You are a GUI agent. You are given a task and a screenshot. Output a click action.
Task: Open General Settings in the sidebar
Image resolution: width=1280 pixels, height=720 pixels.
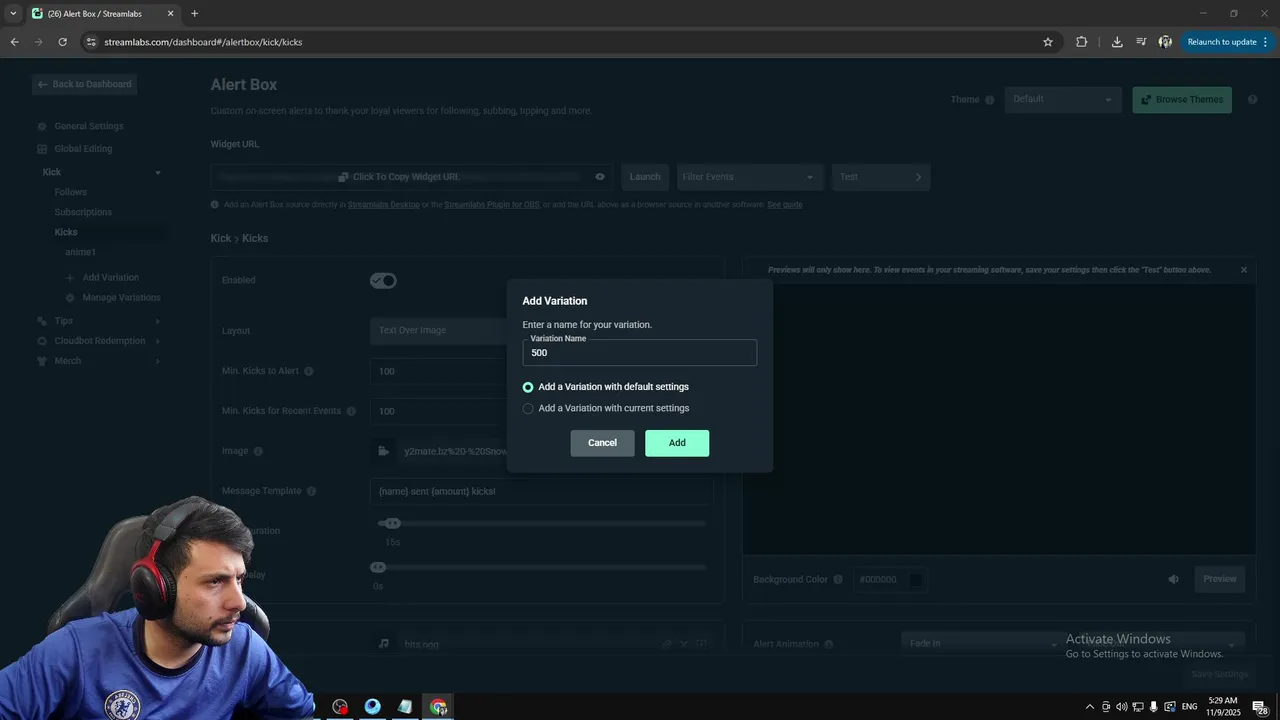coord(89,126)
